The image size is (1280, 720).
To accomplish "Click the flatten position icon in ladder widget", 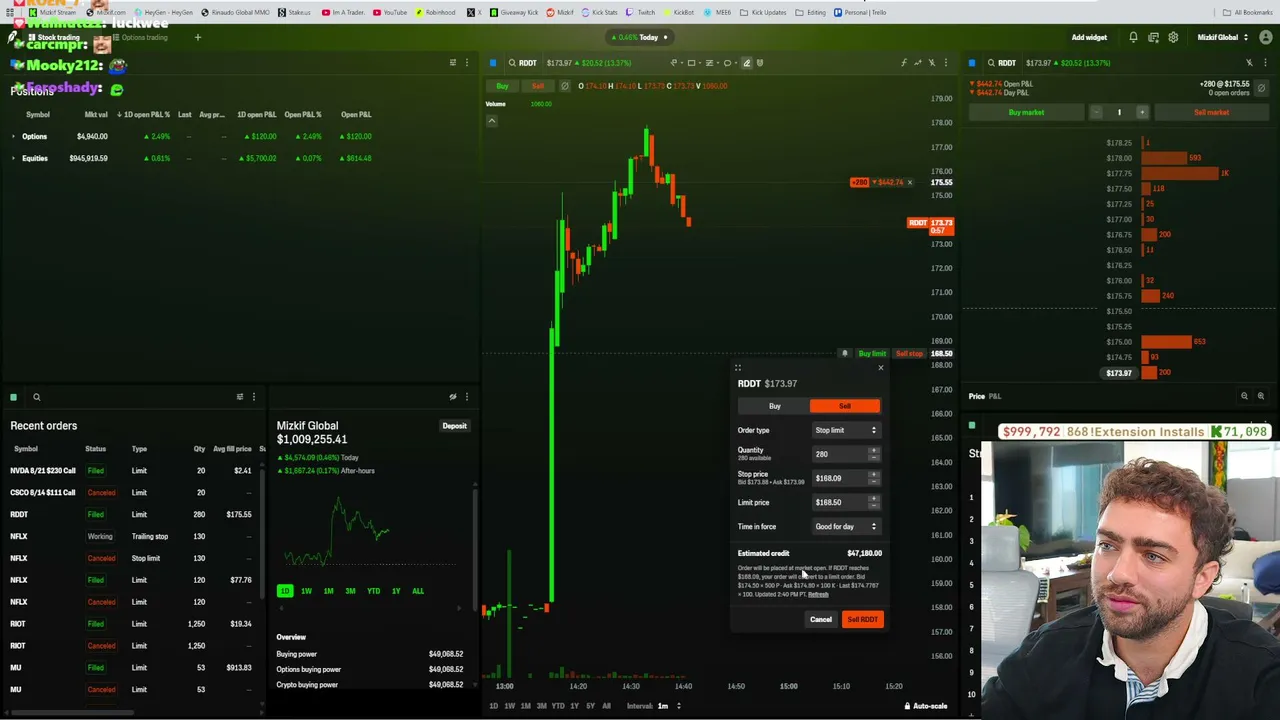I will point(1261,88).
